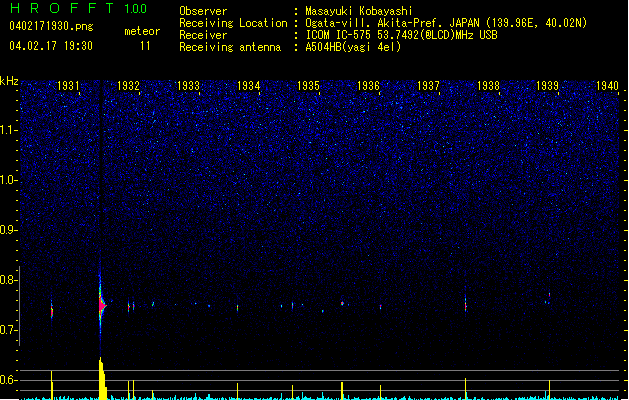Select the Ogata-vill. Akita-Pref. JAPAN location text
The width and height of the screenshot is (629, 400).
click(x=446, y=23)
